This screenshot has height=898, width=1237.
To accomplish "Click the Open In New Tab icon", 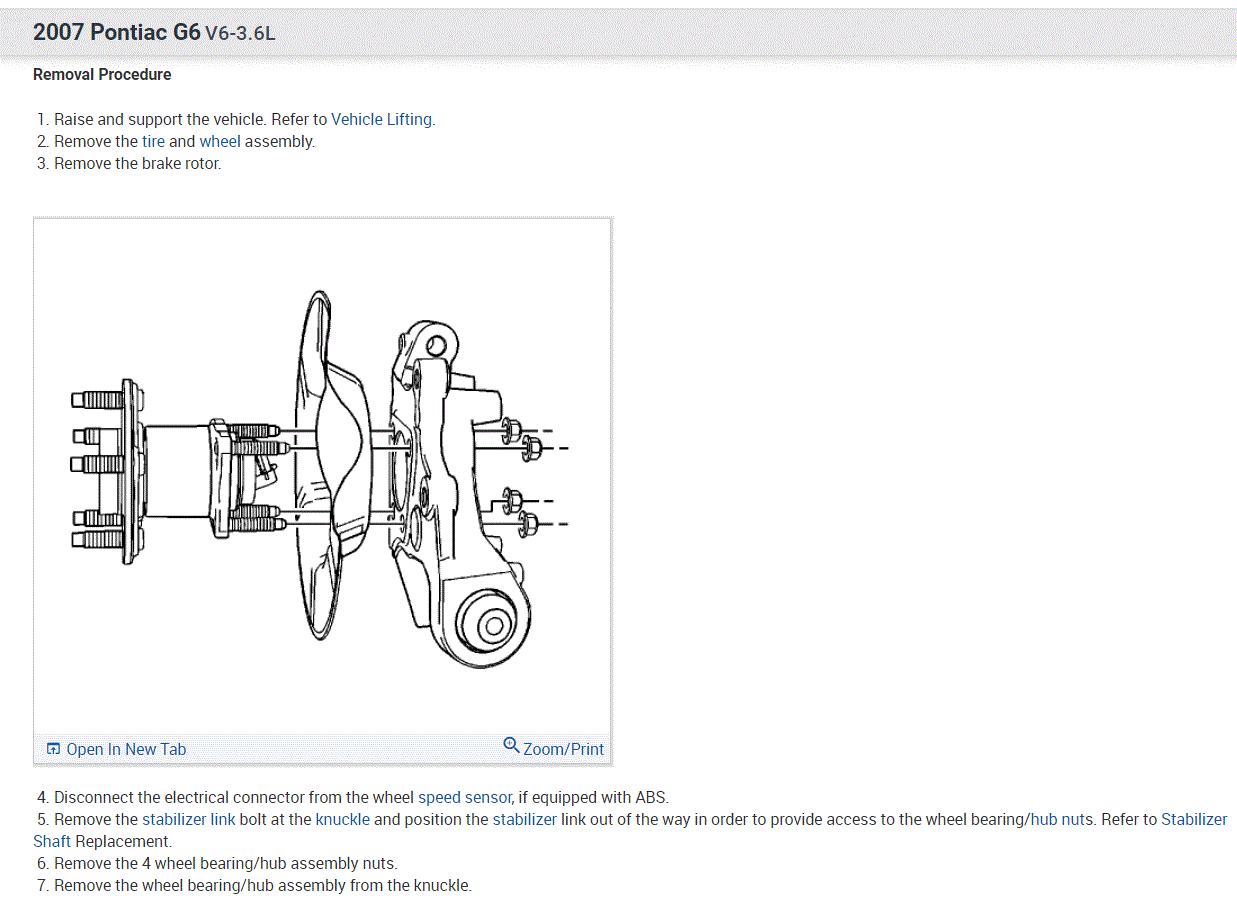I will (x=54, y=749).
